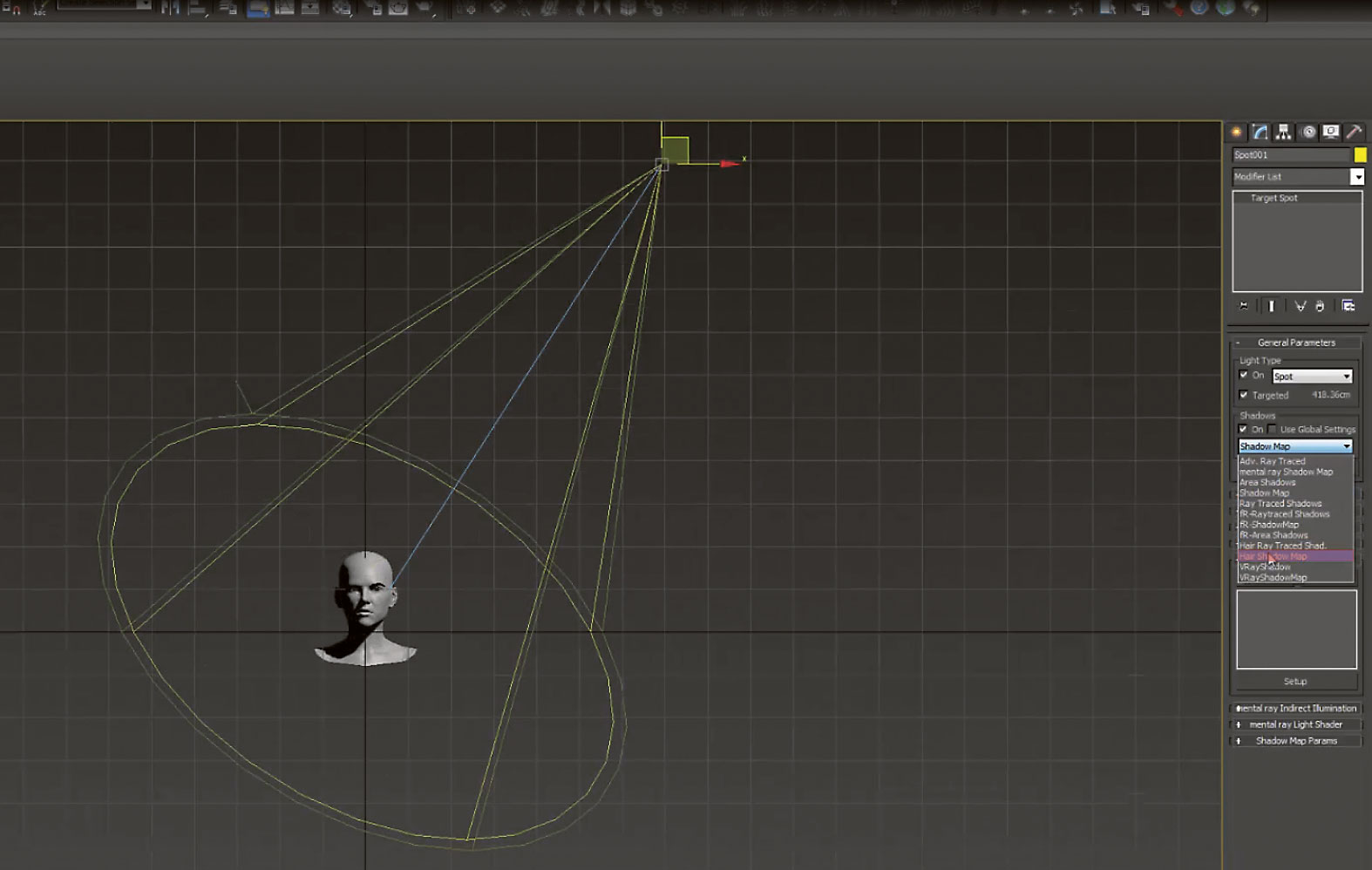This screenshot has height=870, width=1372.
Task: Open the Spot light type dropdown
Action: (1312, 377)
